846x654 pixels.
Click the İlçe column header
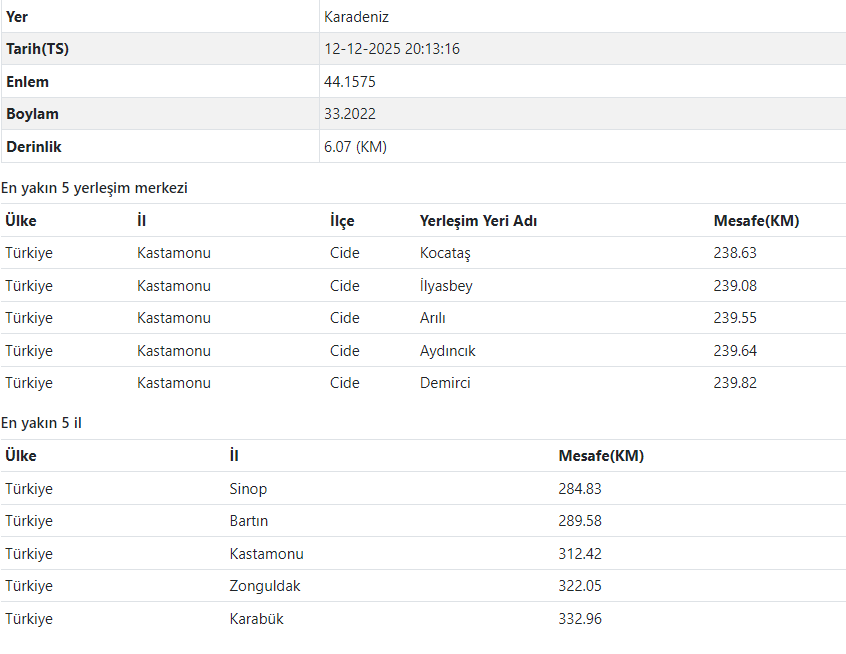pyautogui.click(x=342, y=221)
